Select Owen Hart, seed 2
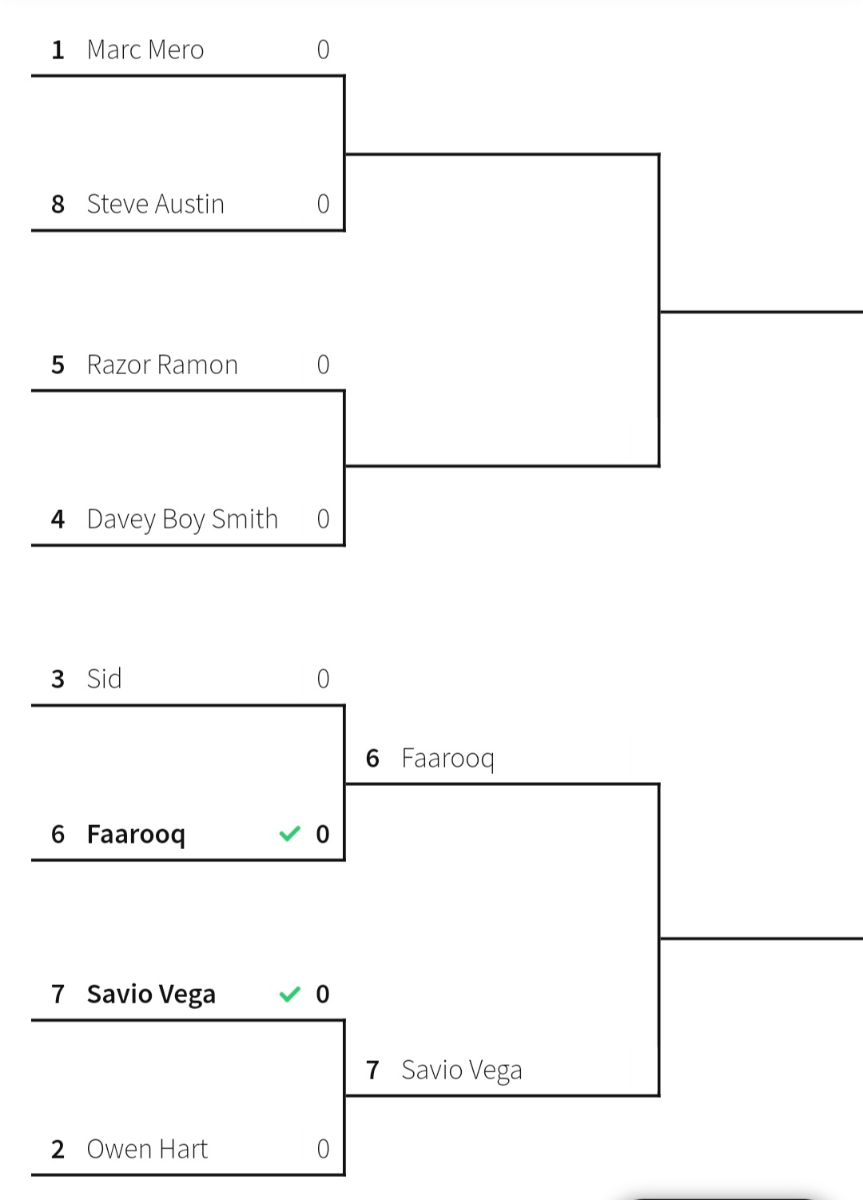This screenshot has height=1200, width=863. point(188,1149)
